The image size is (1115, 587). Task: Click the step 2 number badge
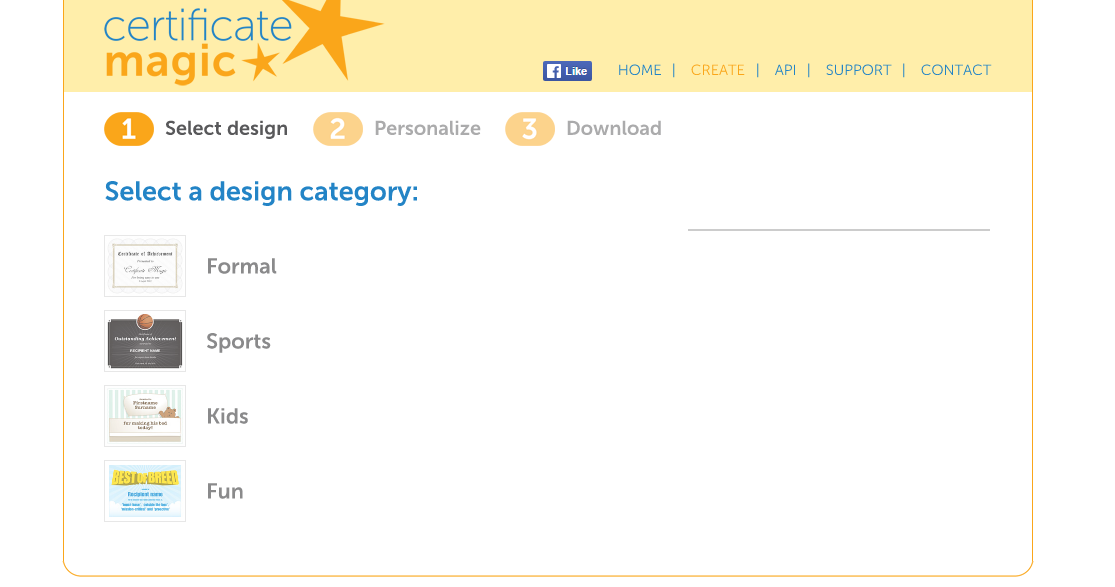[338, 129]
